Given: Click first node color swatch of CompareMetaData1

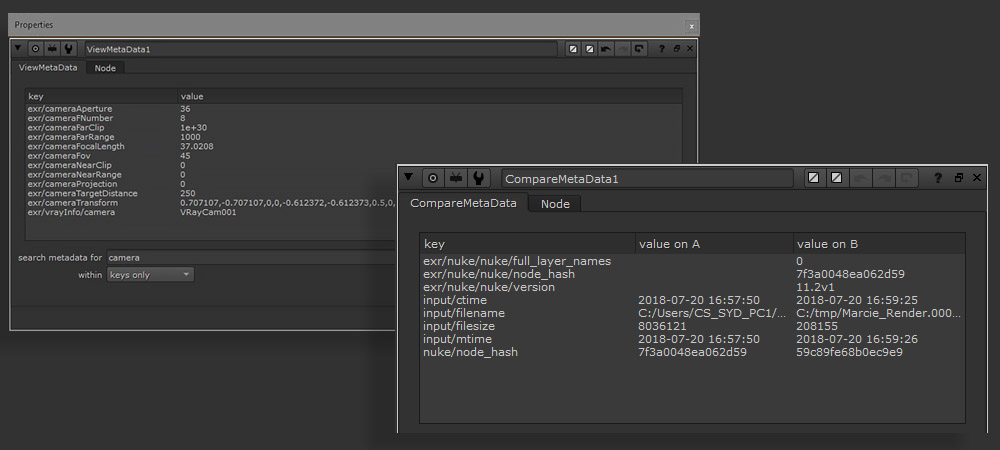Looking at the screenshot, I should 813,178.
